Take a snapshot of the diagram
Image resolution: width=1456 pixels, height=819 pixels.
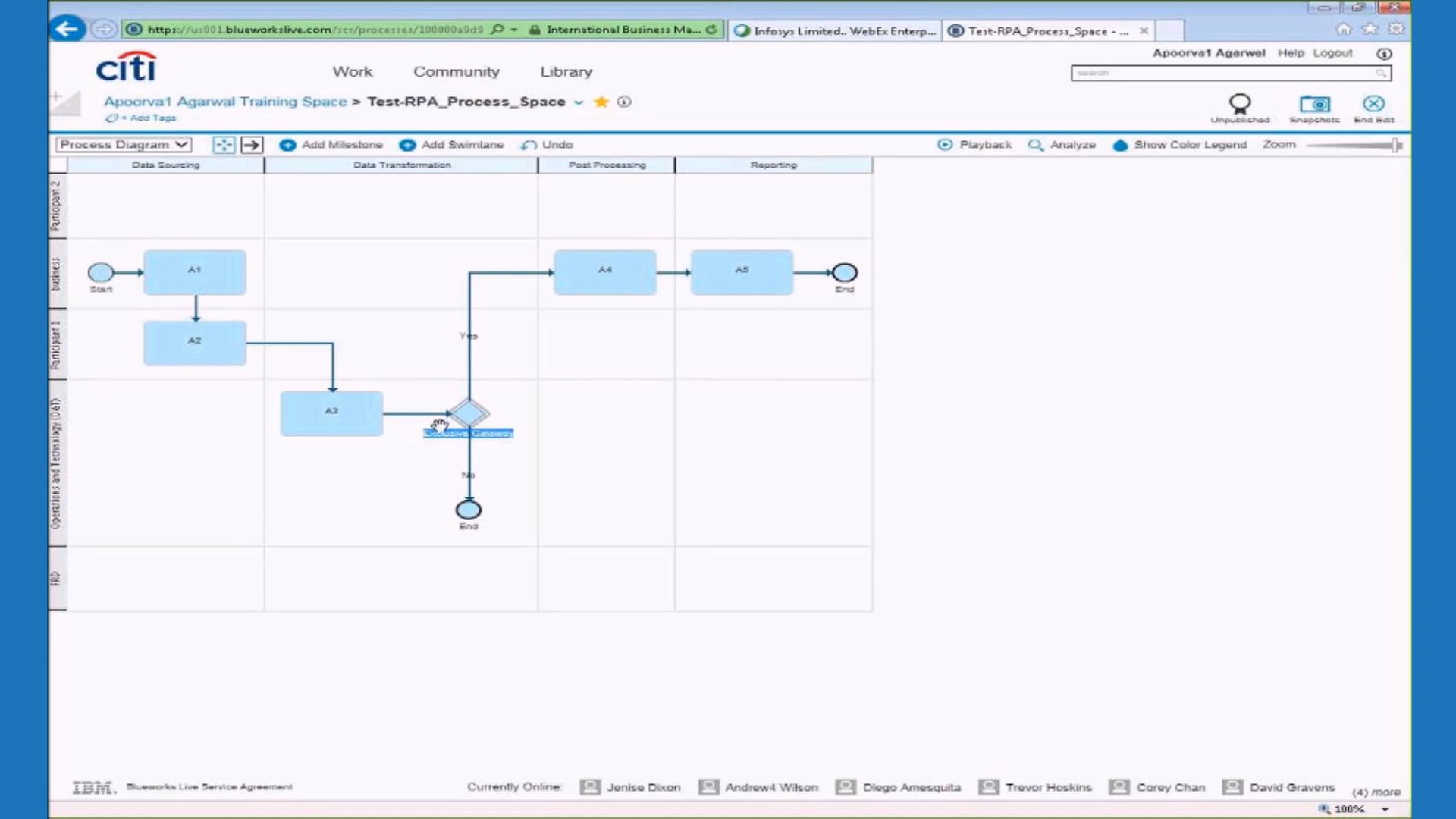pyautogui.click(x=1314, y=106)
